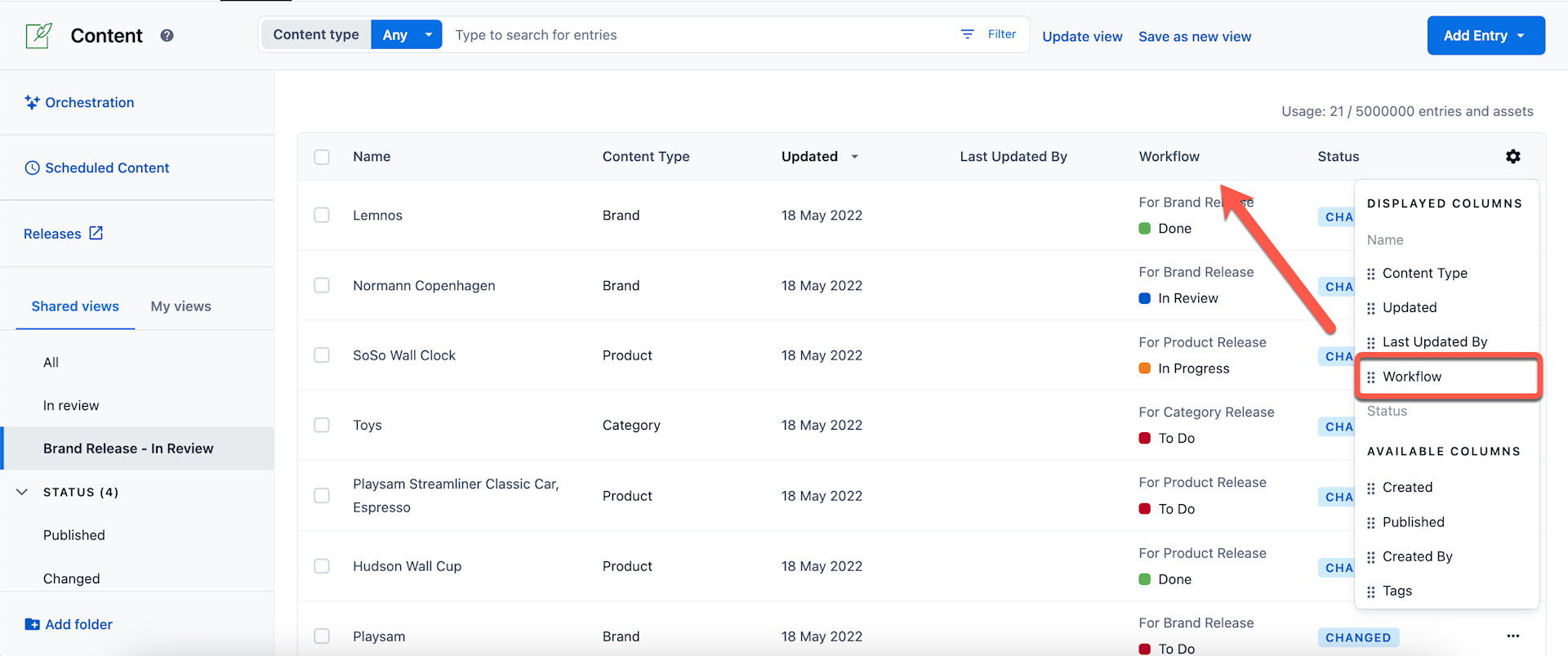
Task: Open the column settings gear icon
Action: pos(1512,156)
